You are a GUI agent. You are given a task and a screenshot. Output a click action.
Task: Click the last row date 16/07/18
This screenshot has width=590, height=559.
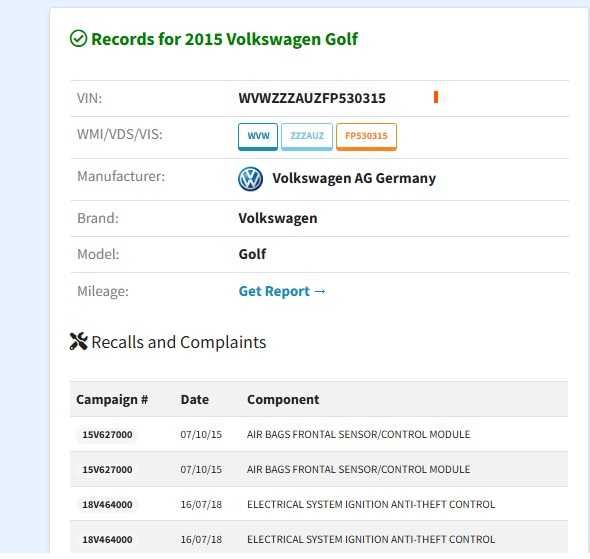(201, 539)
